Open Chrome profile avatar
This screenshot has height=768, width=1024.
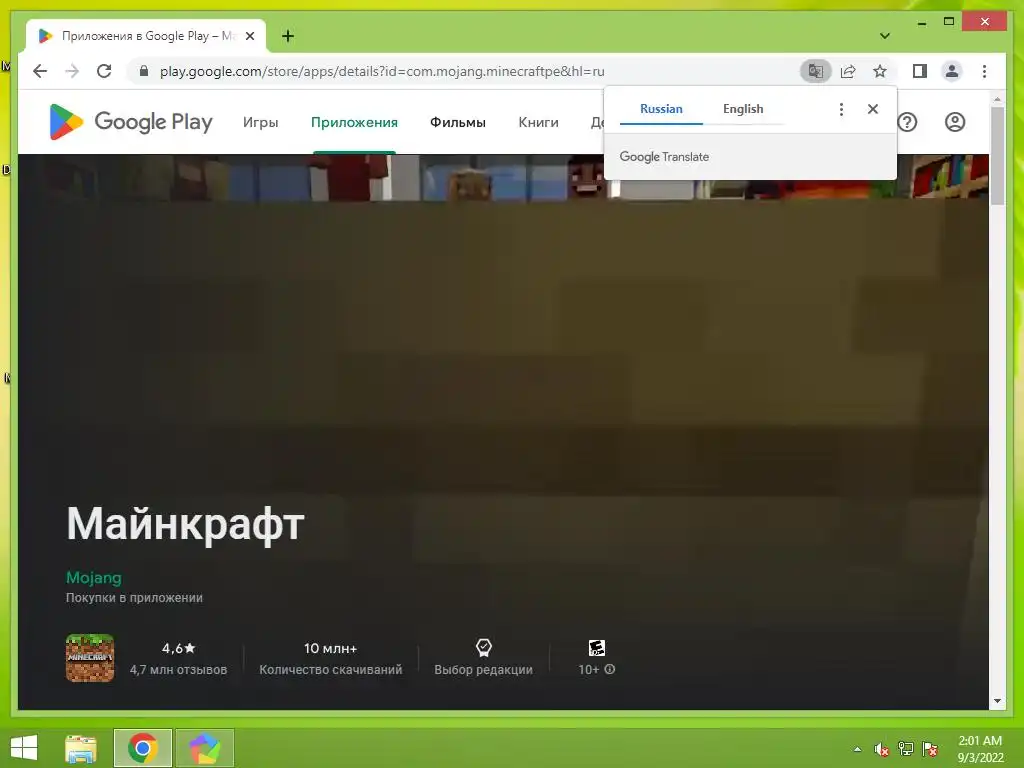pyautogui.click(x=952, y=71)
